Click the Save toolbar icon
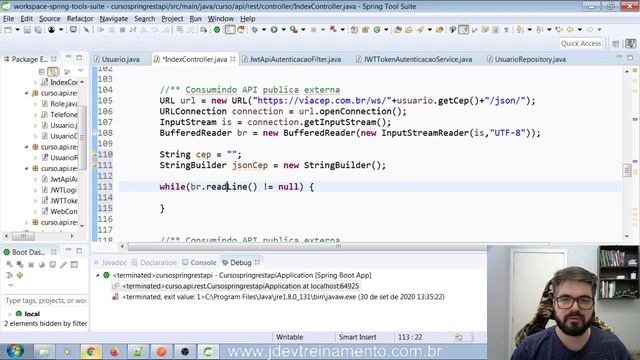 (x=27, y=29)
